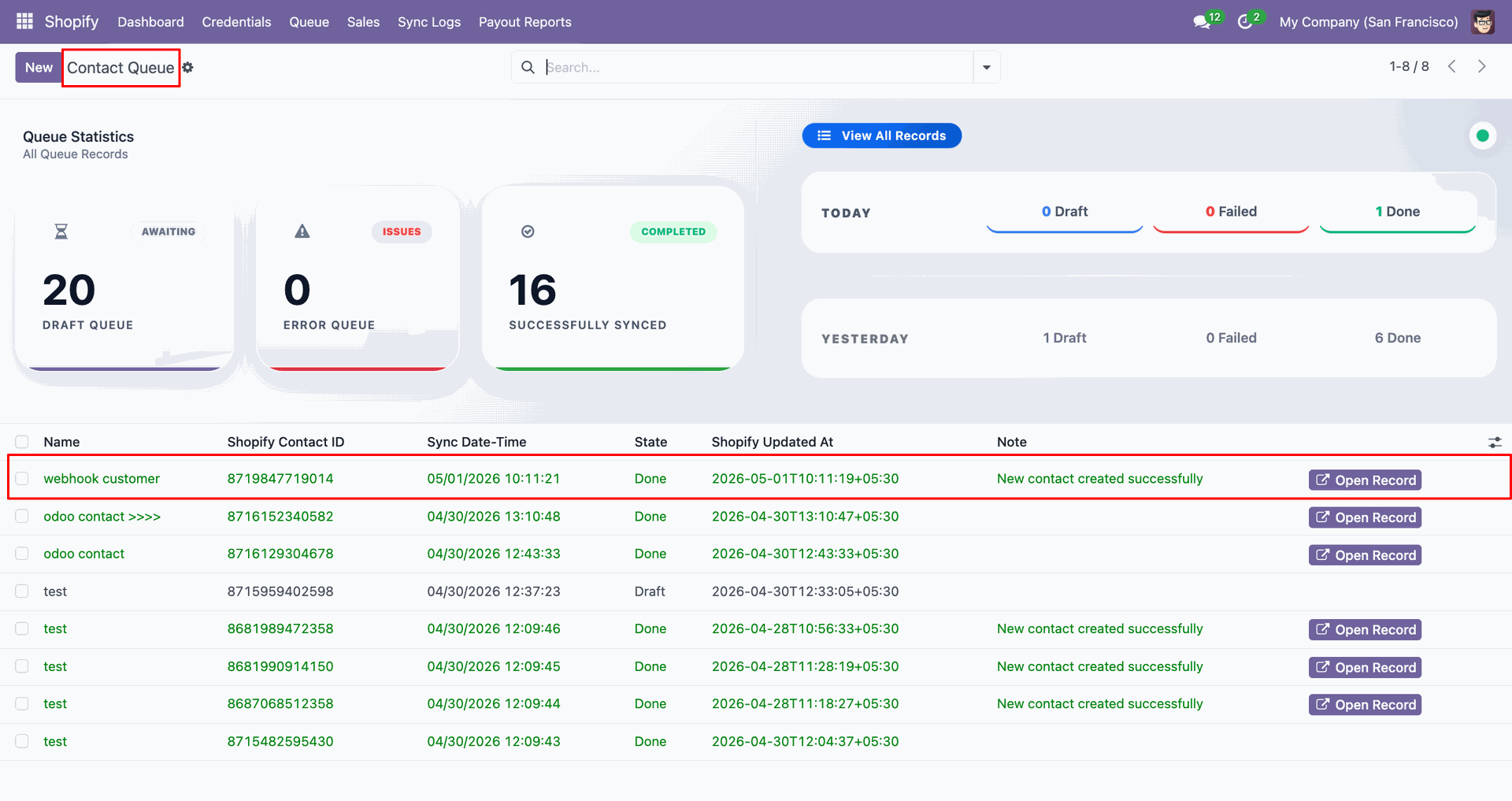The width and height of the screenshot is (1512, 801).
Task: Open the Credentials menu
Action: click(236, 22)
